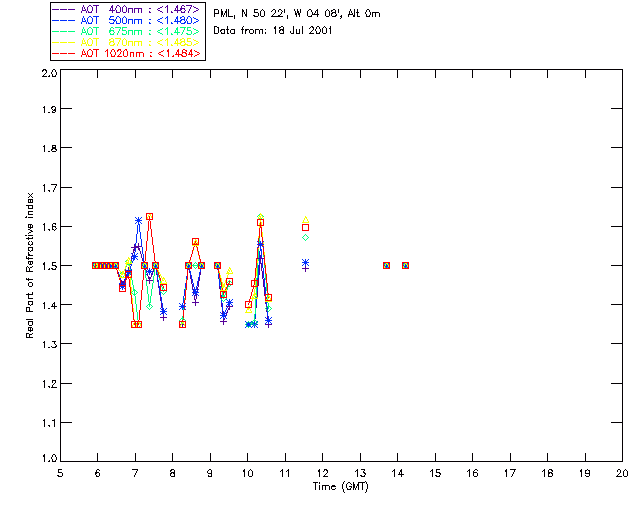Click the 1.6 y-axis tick label
This screenshot has width=640, height=512.
[49, 227]
